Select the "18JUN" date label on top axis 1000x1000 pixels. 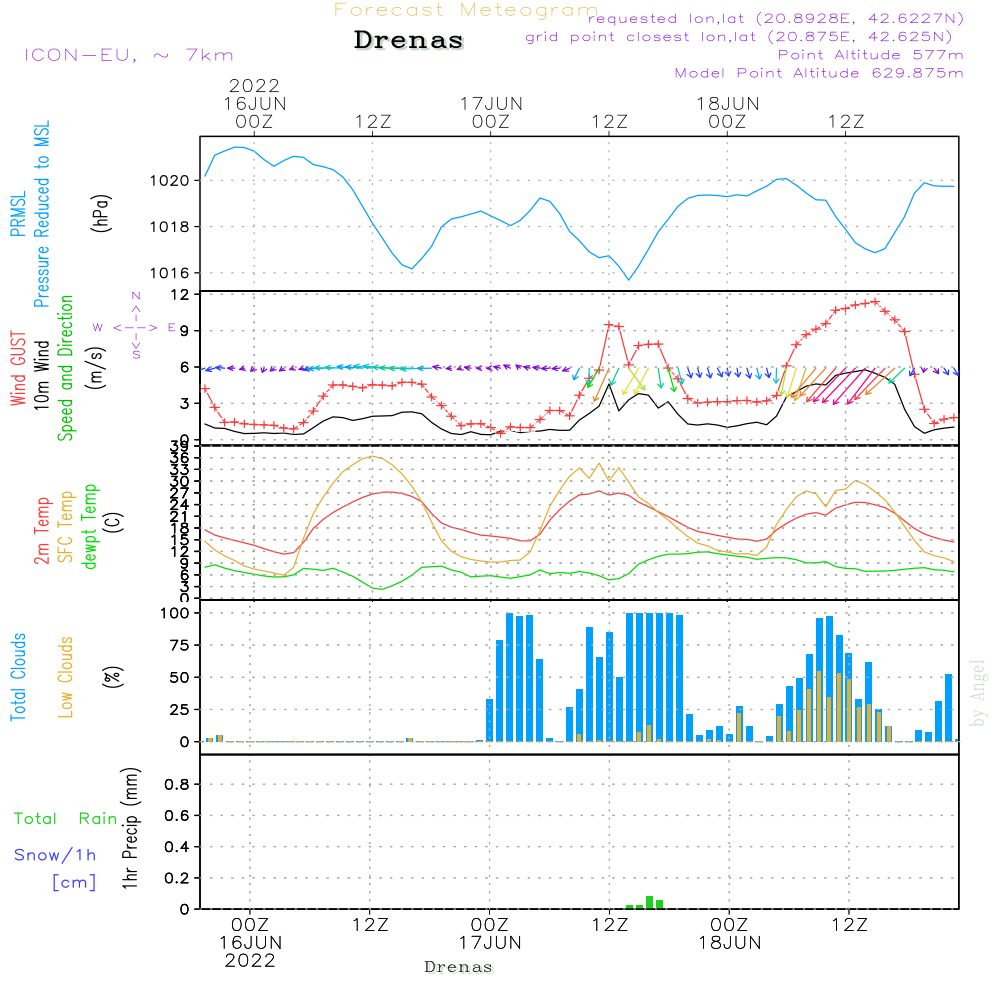point(728,104)
